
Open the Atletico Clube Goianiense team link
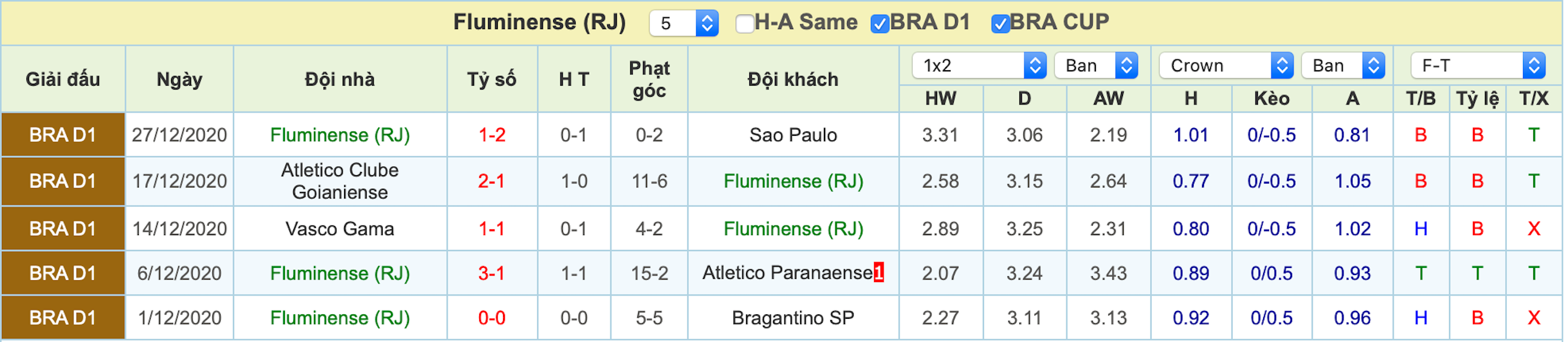(x=340, y=181)
